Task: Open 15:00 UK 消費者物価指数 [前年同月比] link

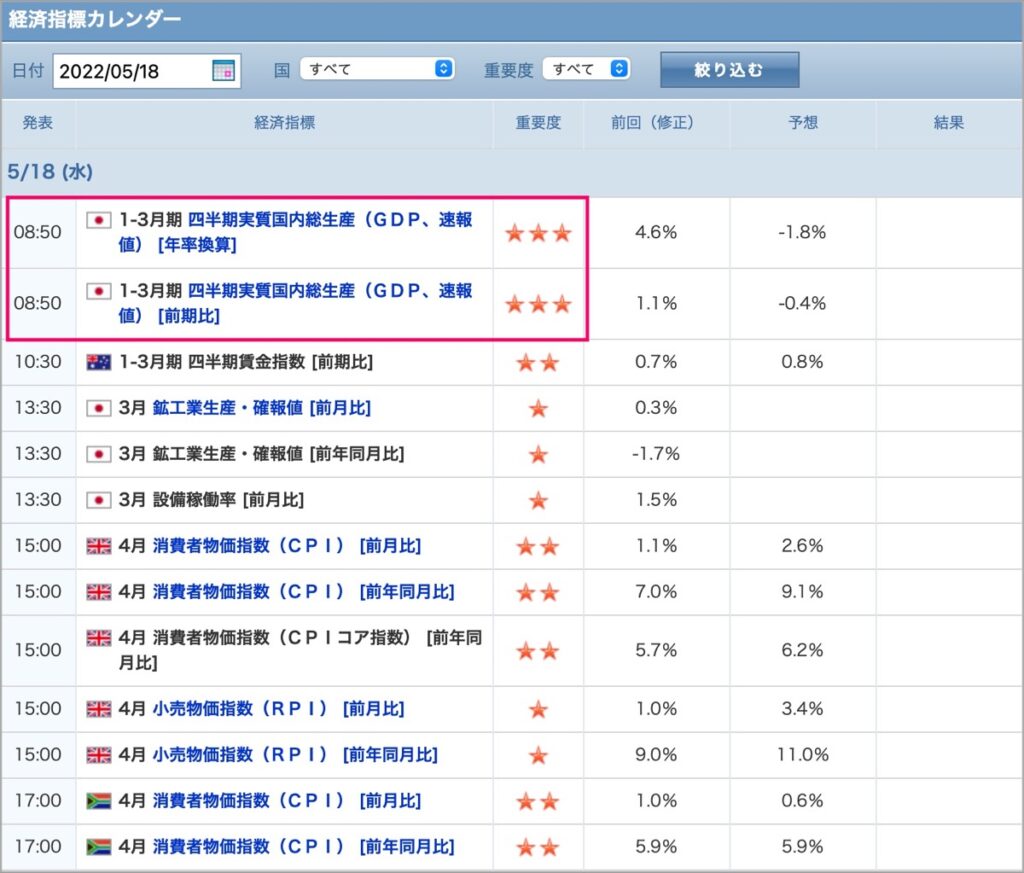Action: pyautogui.click(x=304, y=592)
